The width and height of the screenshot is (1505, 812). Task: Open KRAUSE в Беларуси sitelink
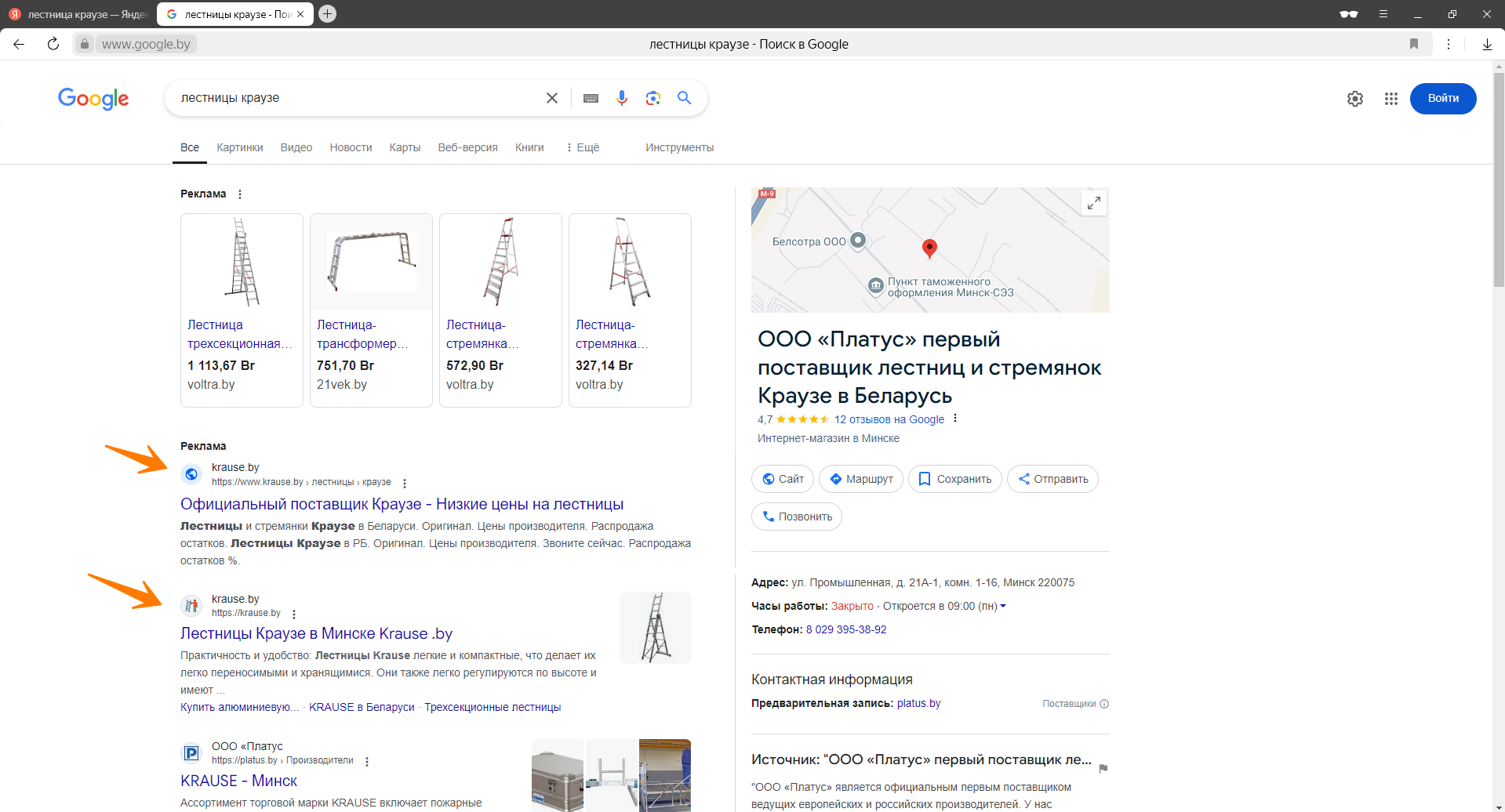coord(362,707)
